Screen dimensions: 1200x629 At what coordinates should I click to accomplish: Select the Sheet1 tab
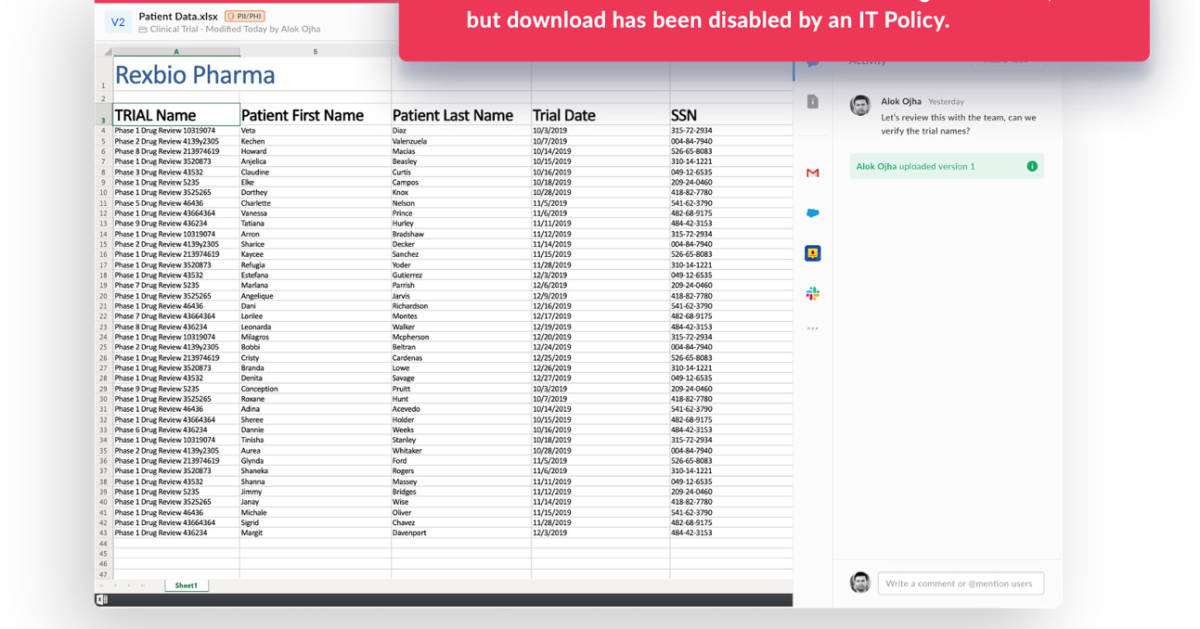pos(186,585)
